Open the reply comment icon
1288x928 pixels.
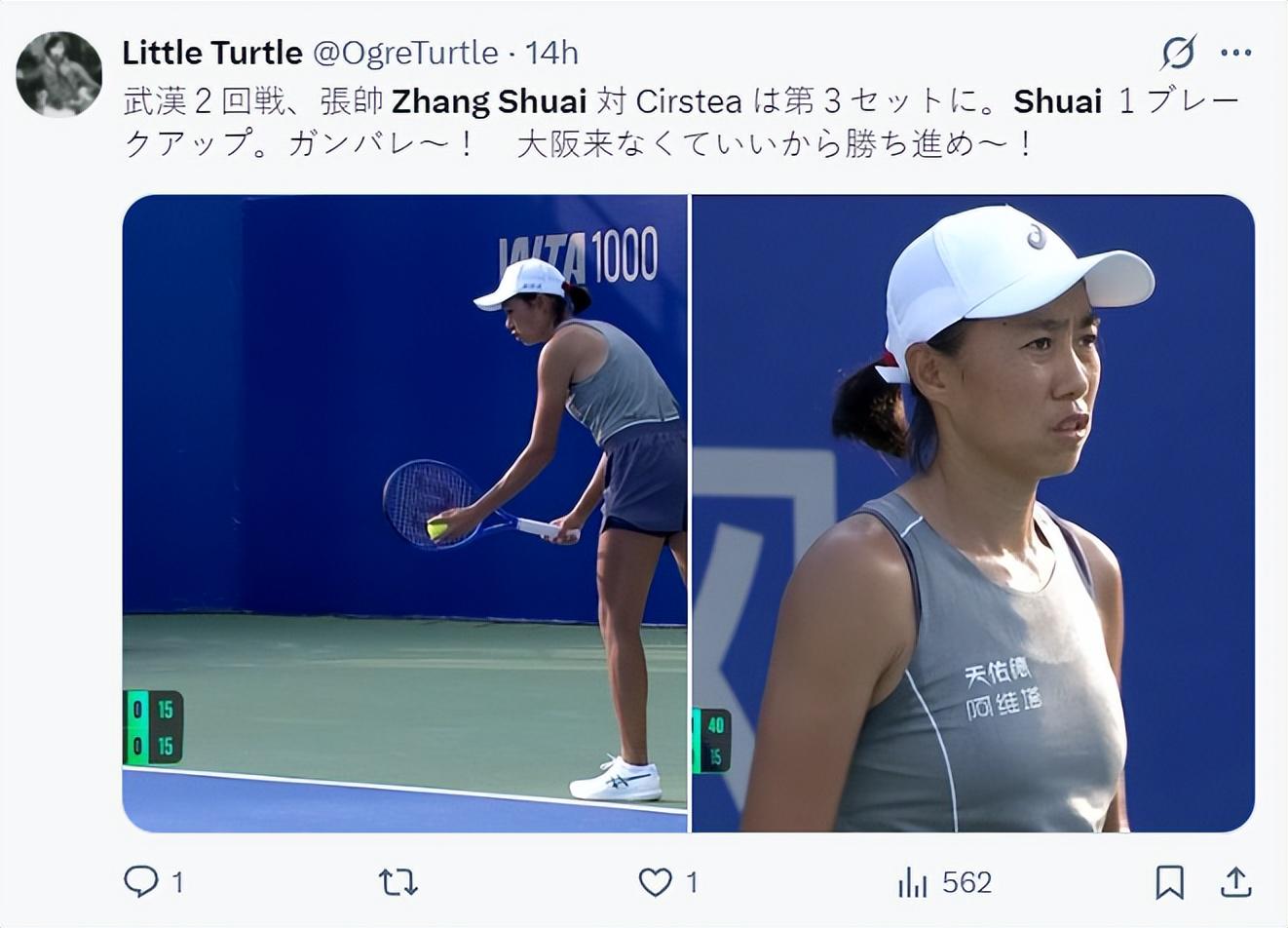pos(141,882)
